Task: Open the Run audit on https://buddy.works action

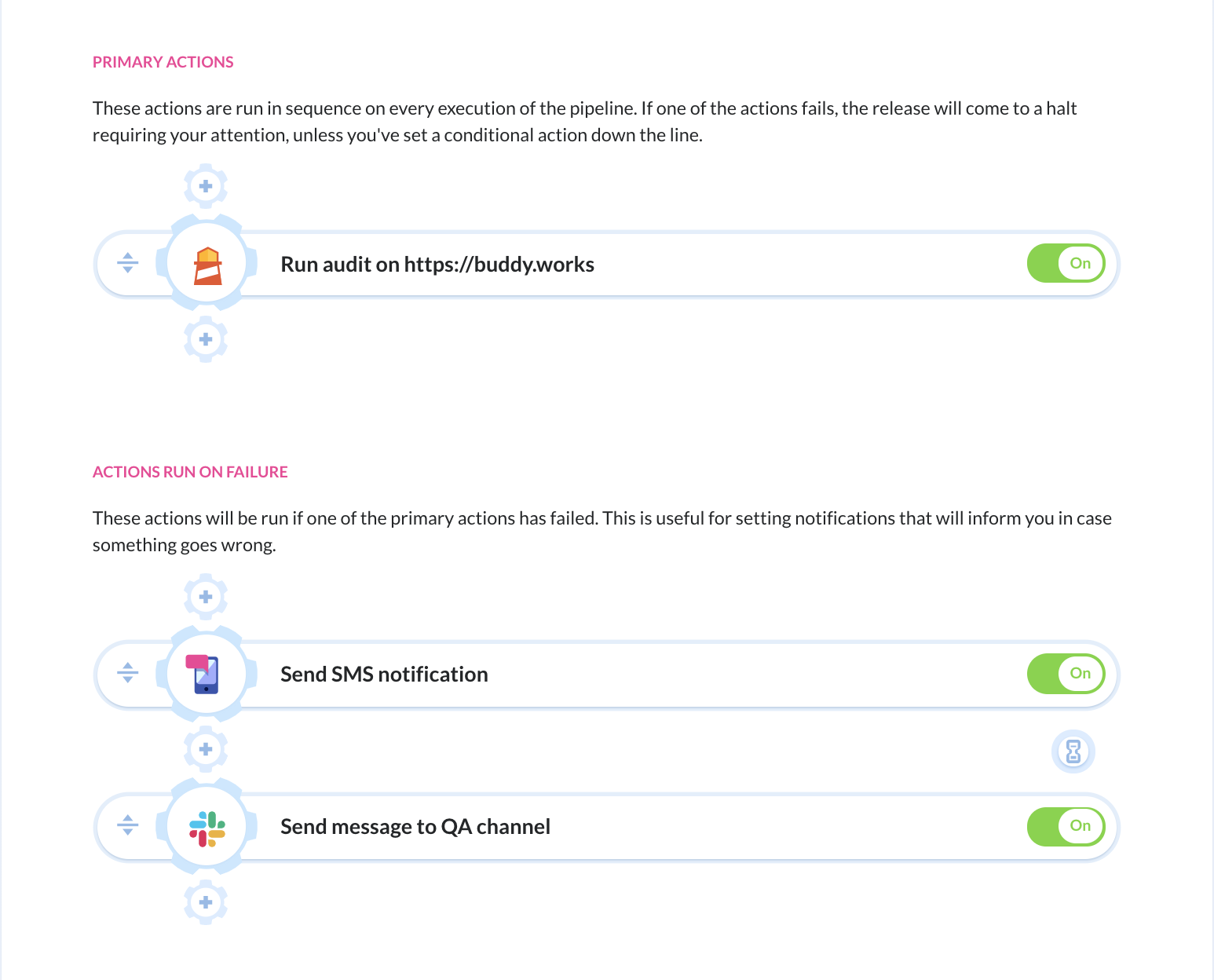Action: click(x=437, y=265)
